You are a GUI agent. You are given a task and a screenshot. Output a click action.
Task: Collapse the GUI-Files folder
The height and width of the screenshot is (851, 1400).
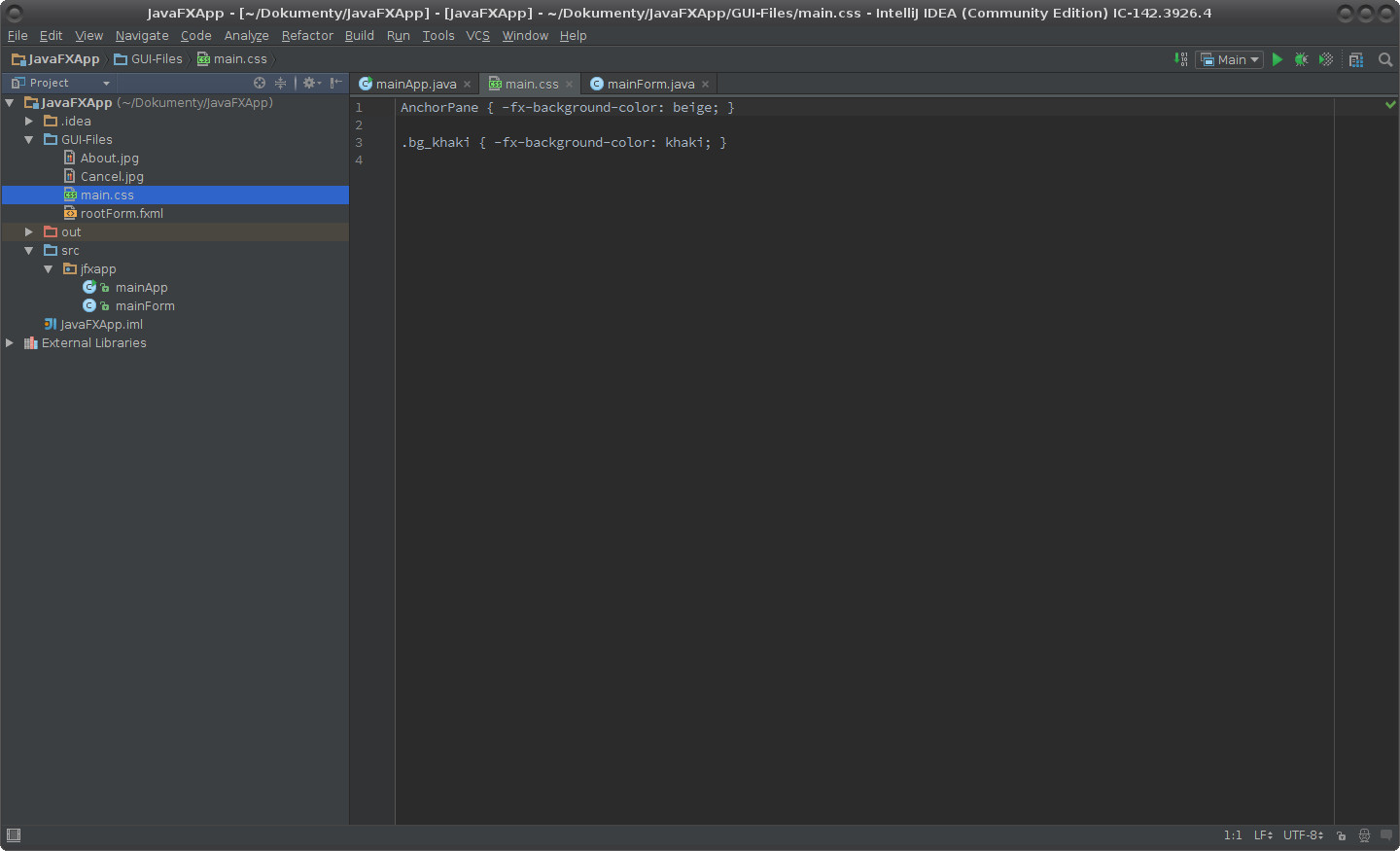tap(29, 139)
